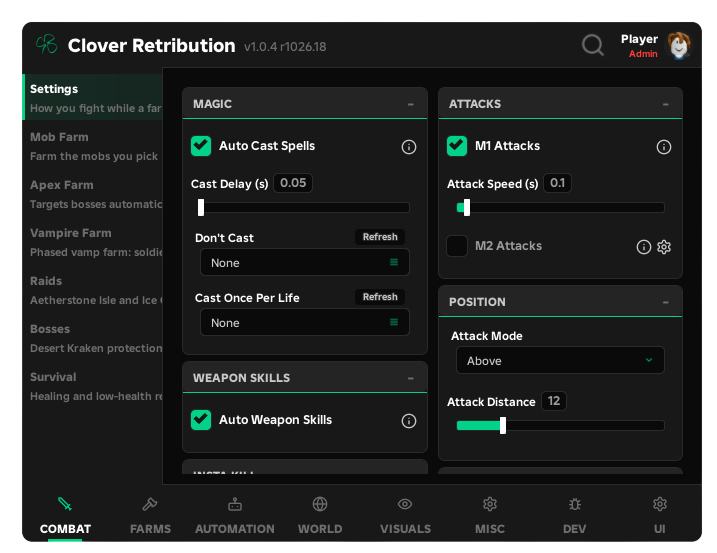Viewport: 717px width, 553px height.
Task: Refresh the Cast Once Per Life list
Action: pyautogui.click(x=380, y=297)
